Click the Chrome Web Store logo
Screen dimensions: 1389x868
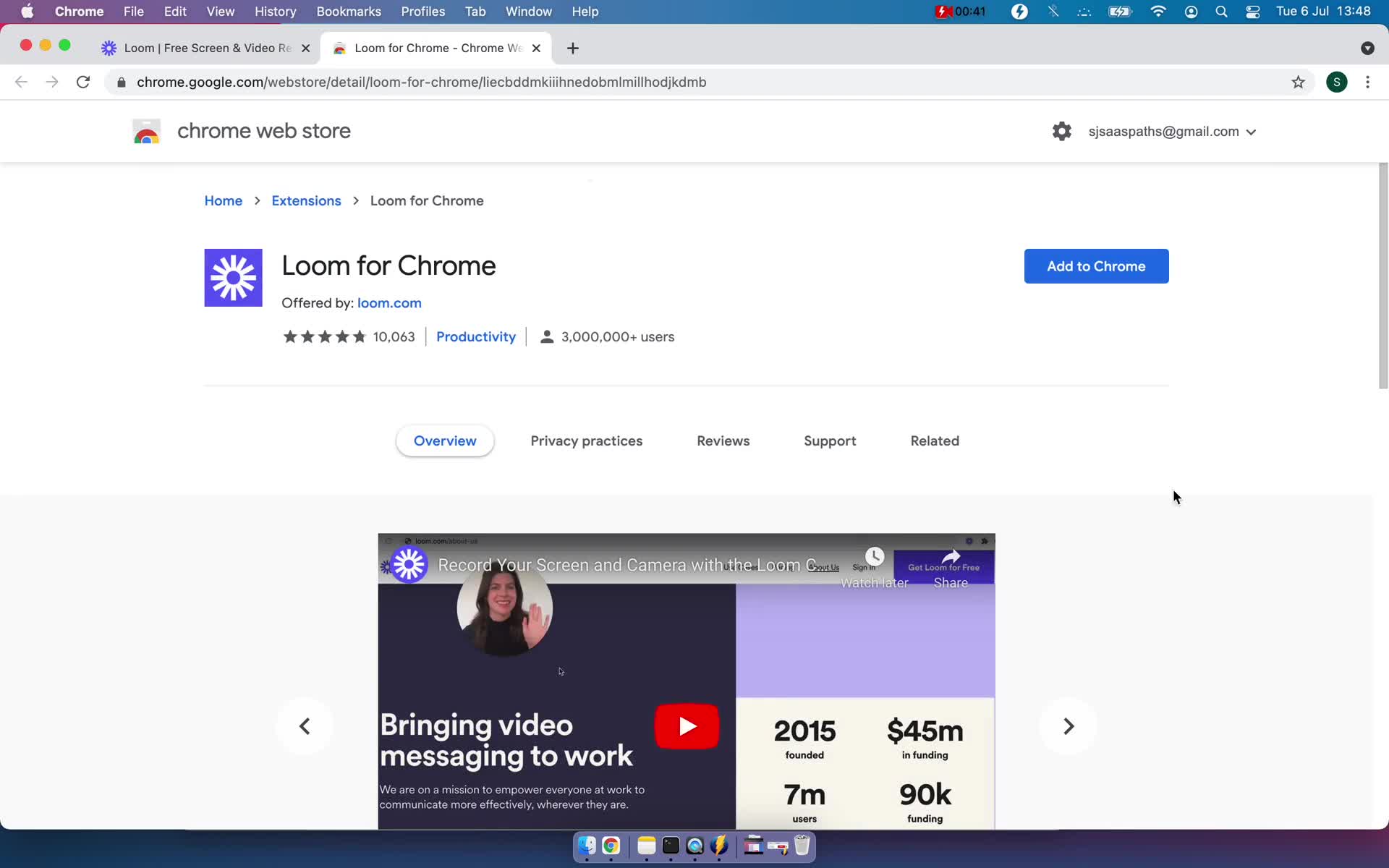tap(147, 132)
